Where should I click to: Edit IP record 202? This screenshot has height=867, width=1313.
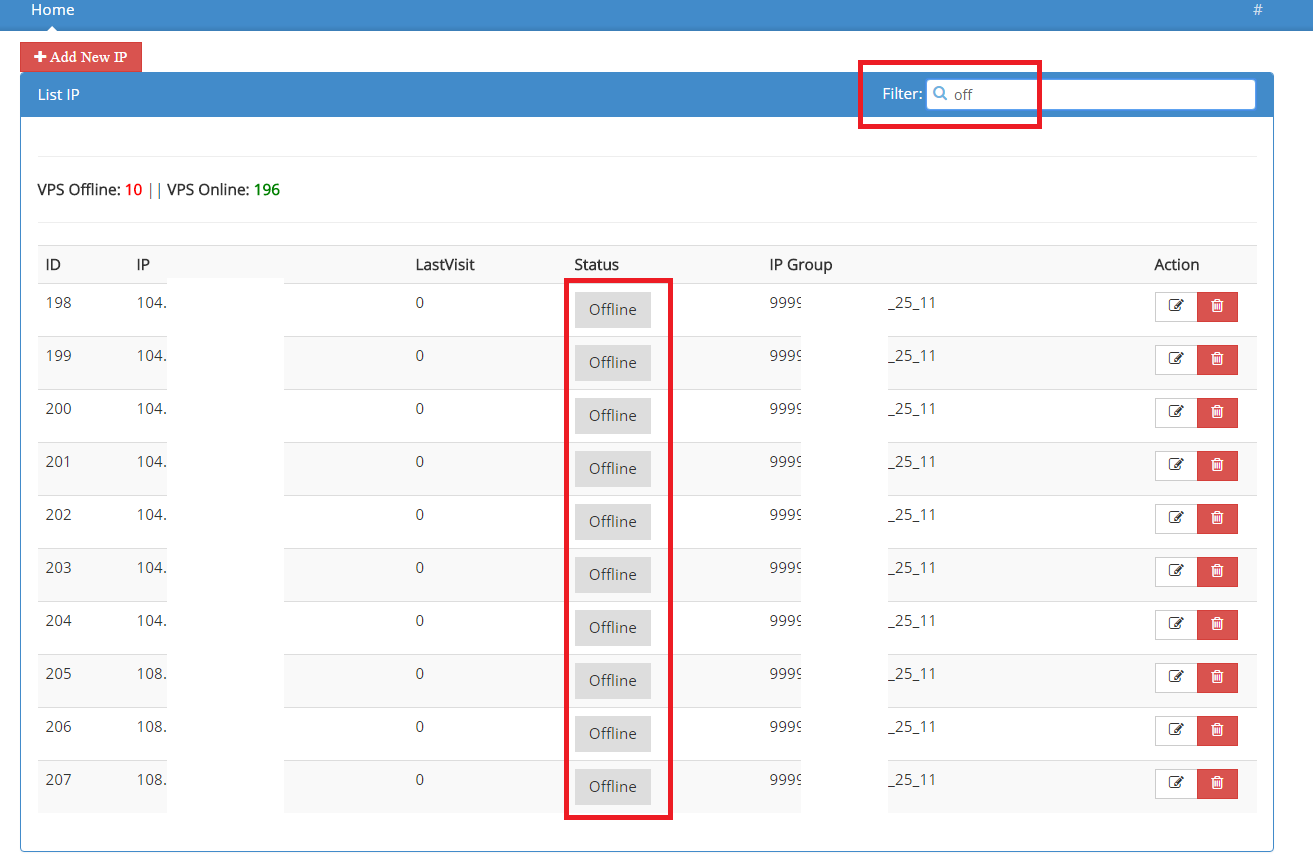pos(1176,519)
